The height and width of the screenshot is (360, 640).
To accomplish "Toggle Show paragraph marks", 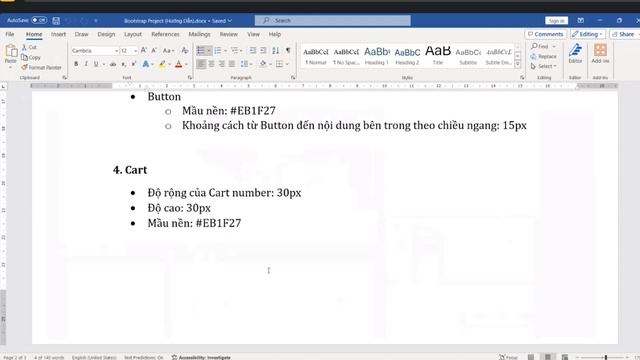I will pyautogui.click(x=288, y=50).
